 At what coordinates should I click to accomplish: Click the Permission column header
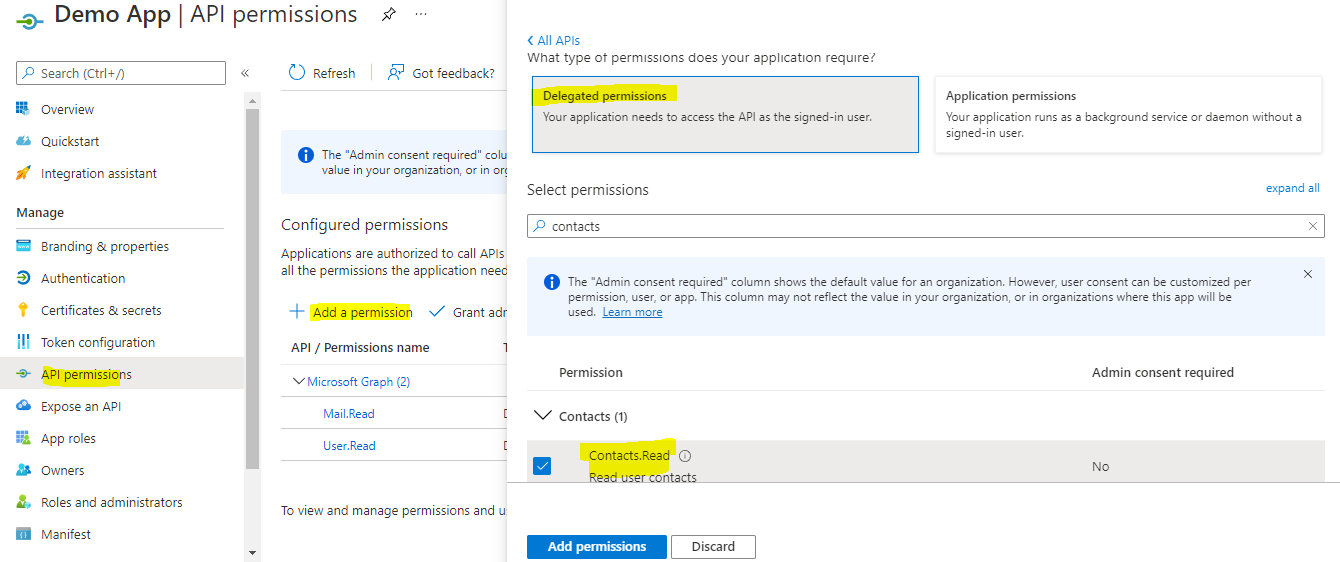590,372
